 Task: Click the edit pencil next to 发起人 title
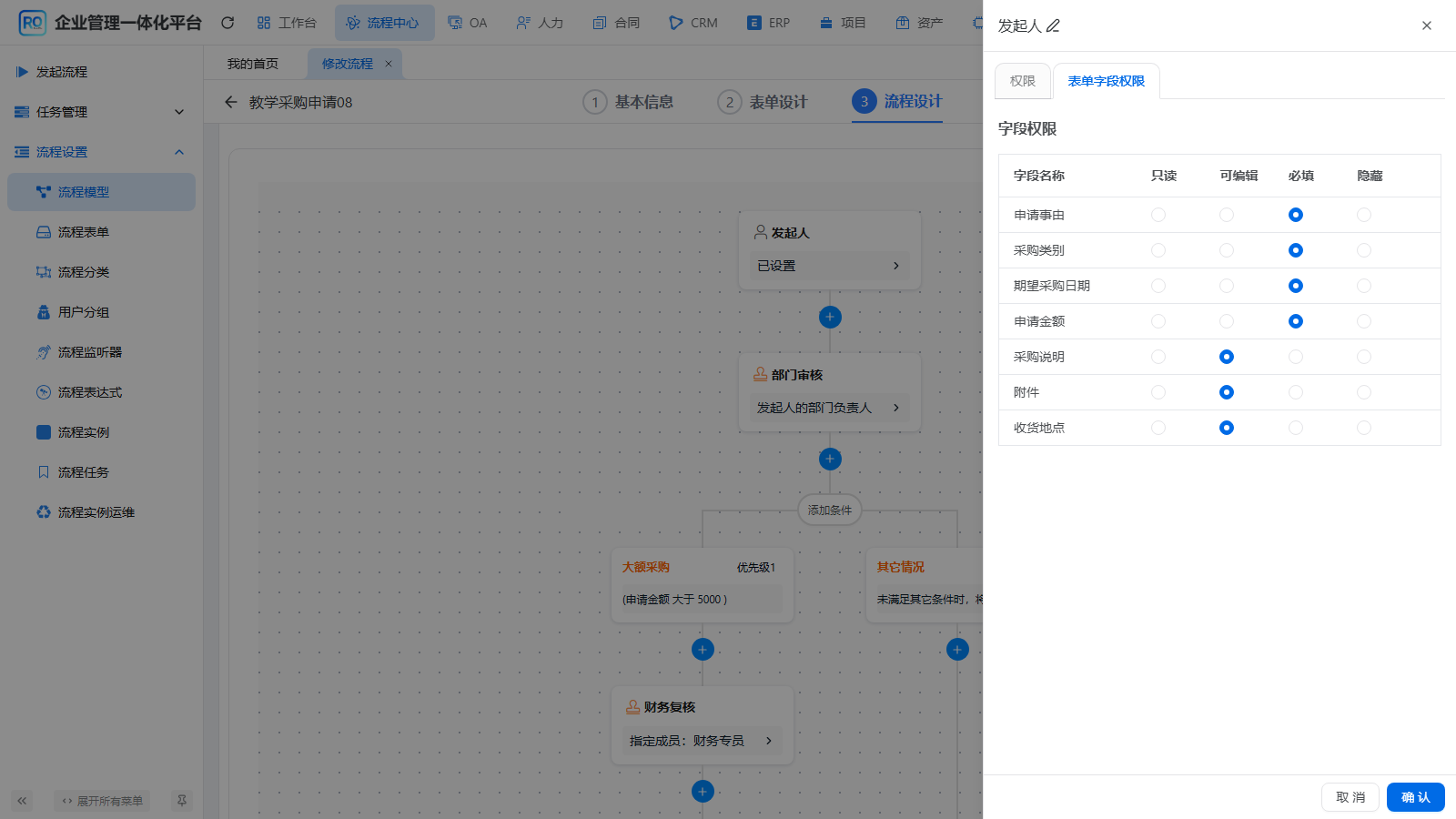point(1053,25)
